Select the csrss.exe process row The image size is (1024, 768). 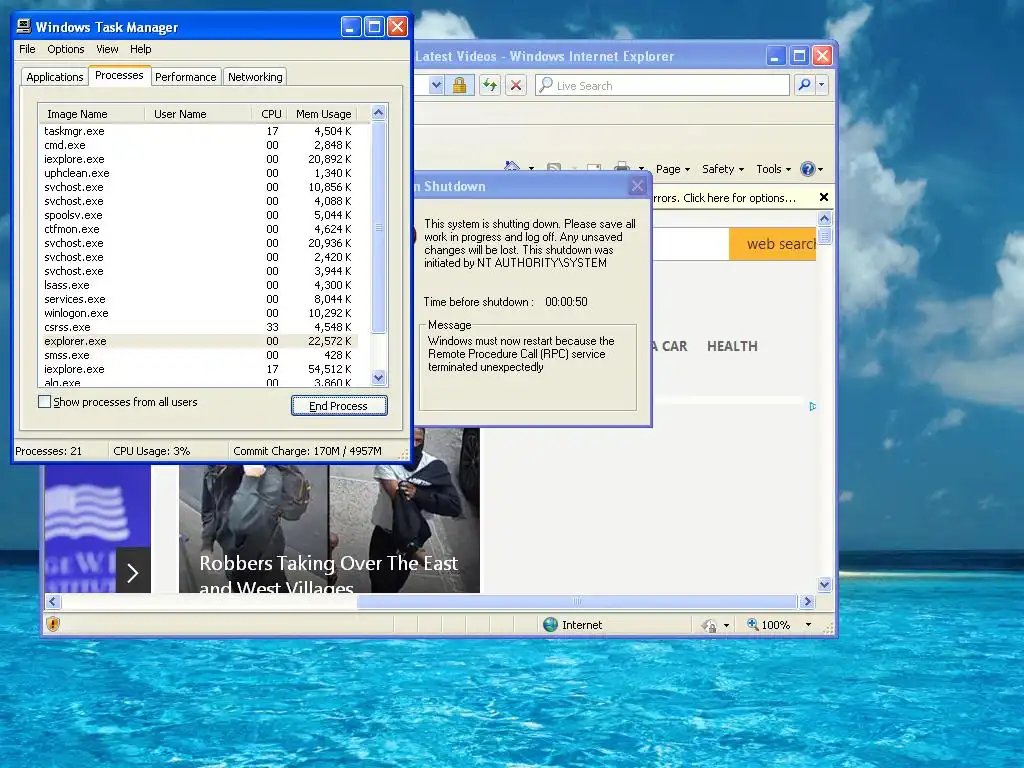point(199,327)
